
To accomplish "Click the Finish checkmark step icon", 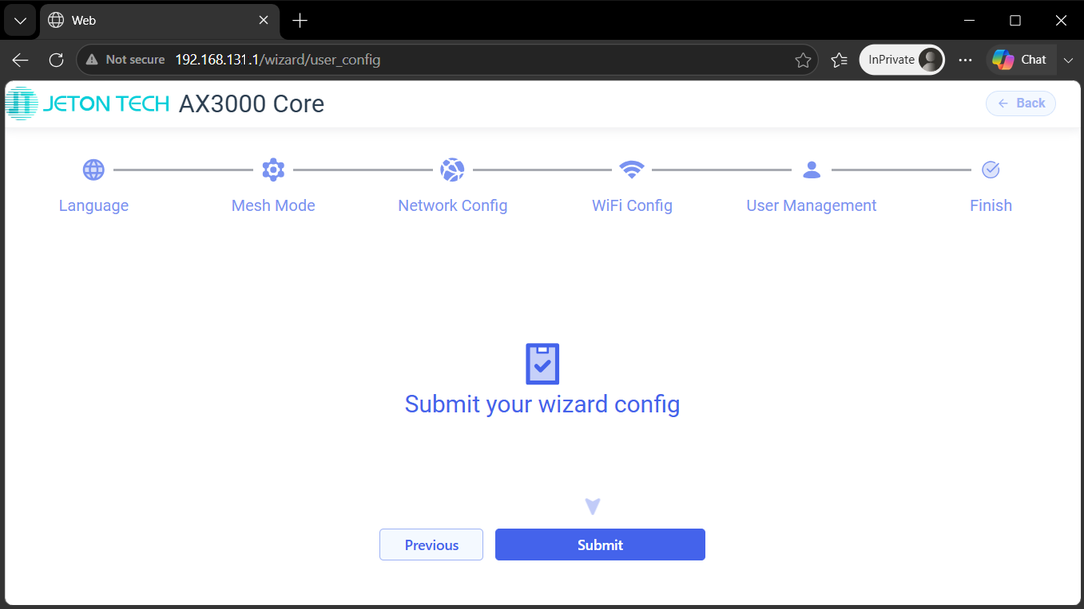I will point(991,169).
